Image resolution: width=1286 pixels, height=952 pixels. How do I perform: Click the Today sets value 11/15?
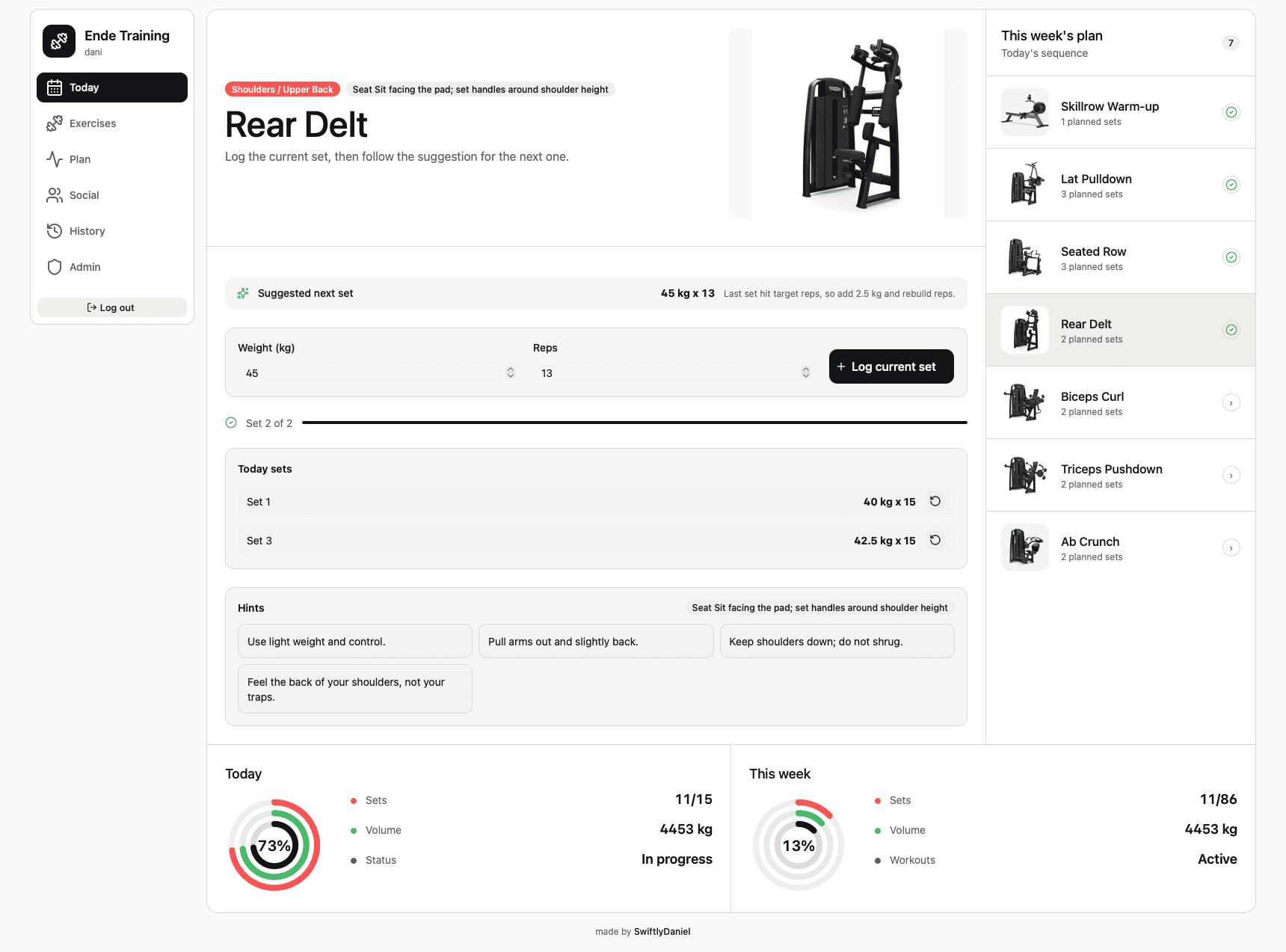click(x=693, y=799)
